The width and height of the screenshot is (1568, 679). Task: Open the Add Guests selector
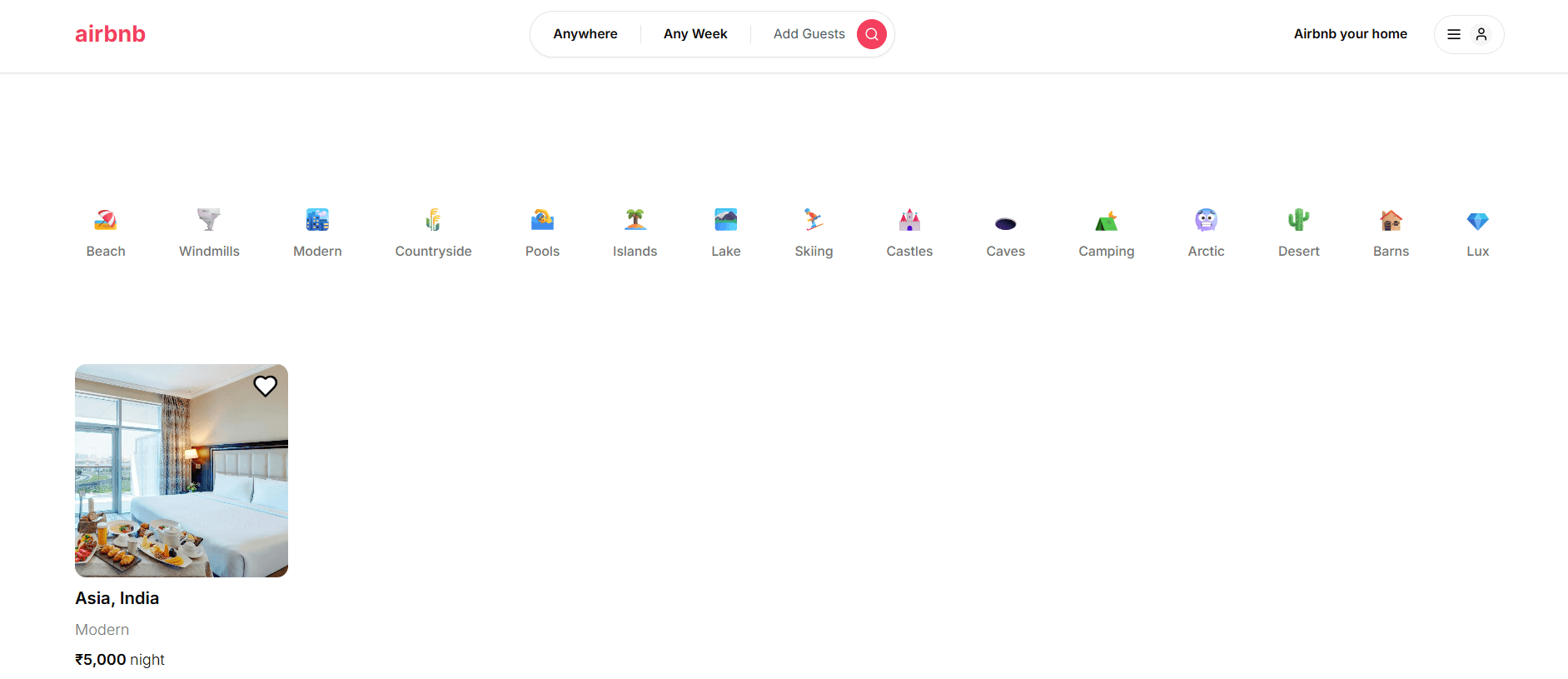[x=809, y=34]
